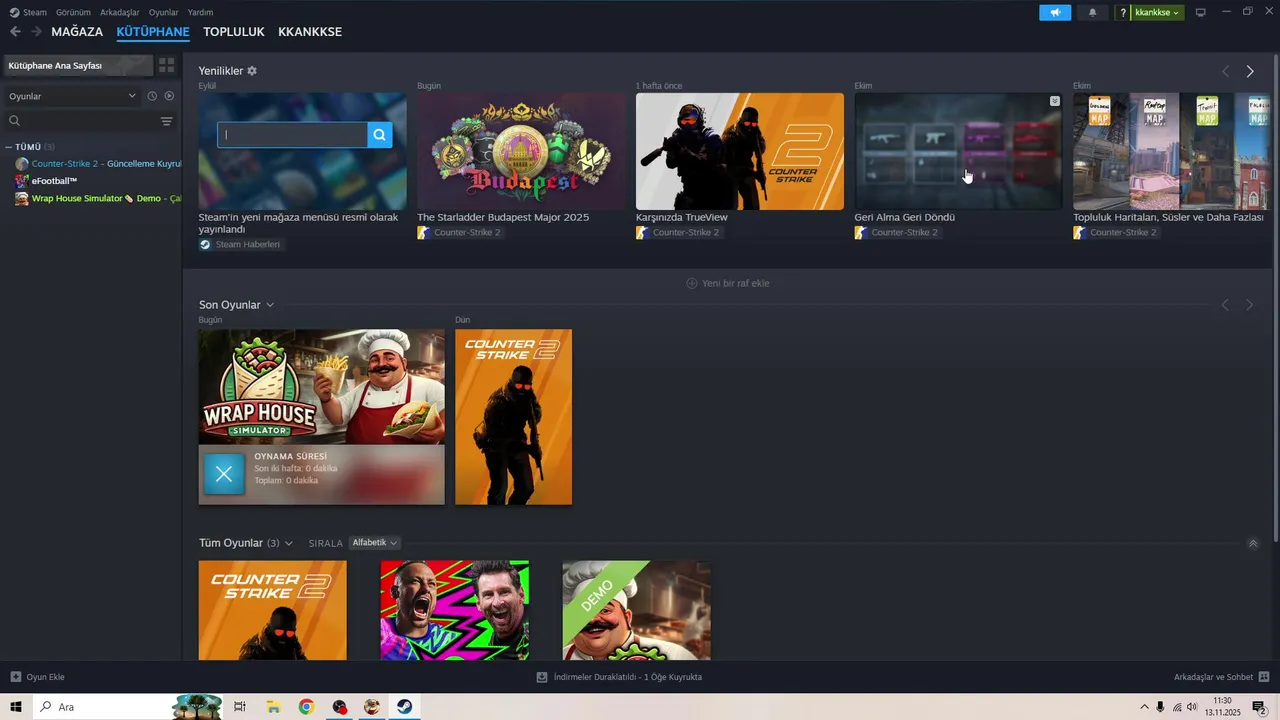Open Task View on the taskbar
The width and height of the screenshot is (1280, 720).
(240, 707)
